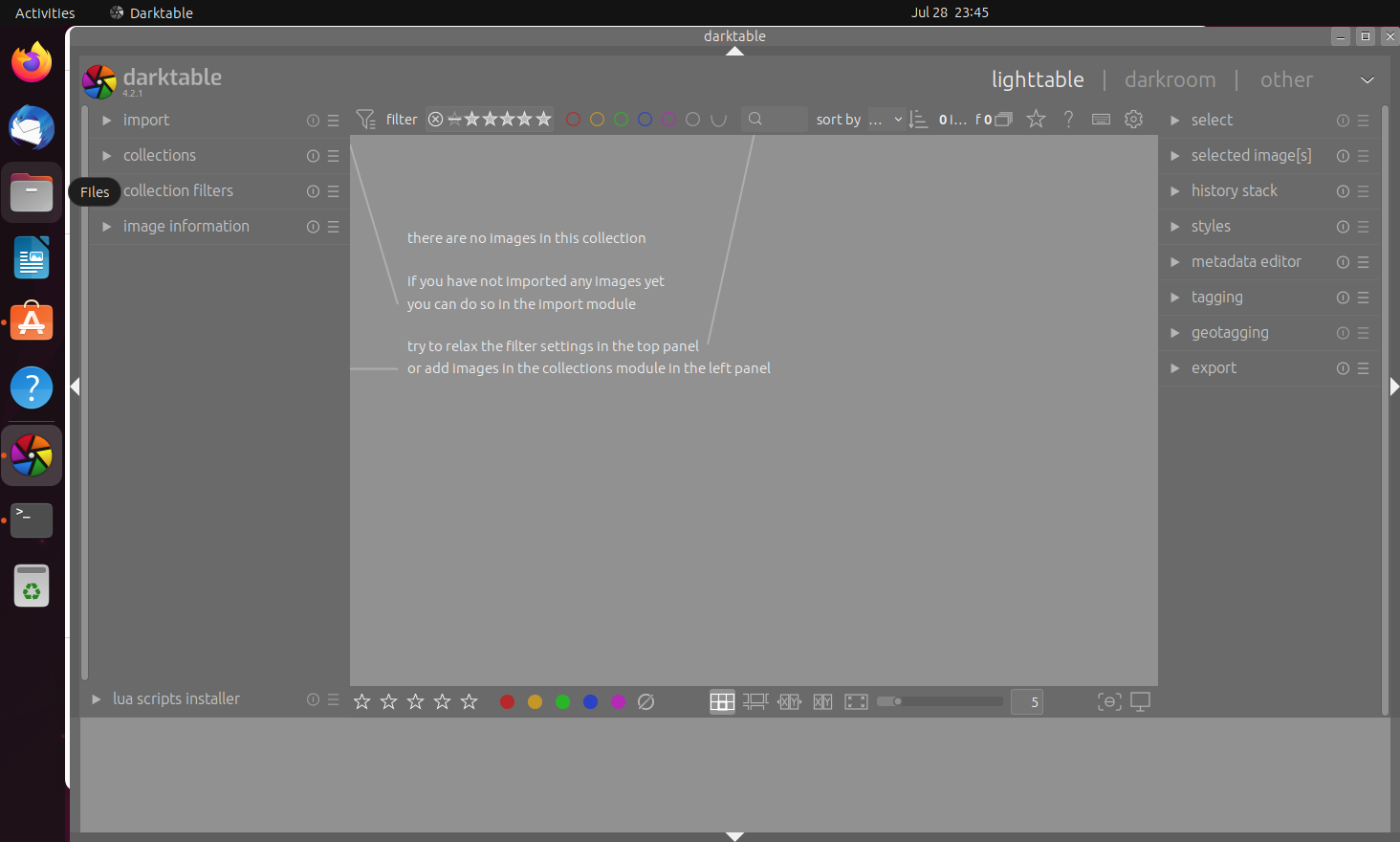Open the Darktable app menu in top bar

coord(151,12)
